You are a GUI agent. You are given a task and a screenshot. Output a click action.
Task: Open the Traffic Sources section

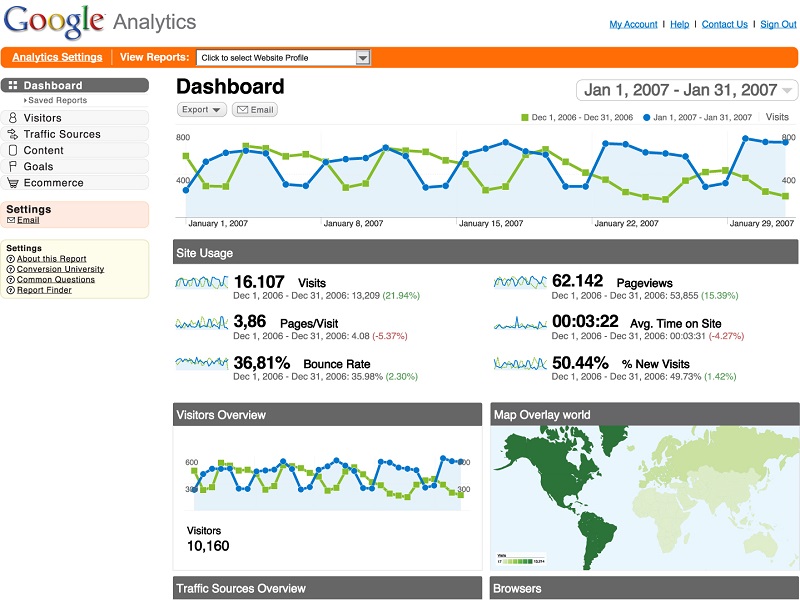click(75, 134)
